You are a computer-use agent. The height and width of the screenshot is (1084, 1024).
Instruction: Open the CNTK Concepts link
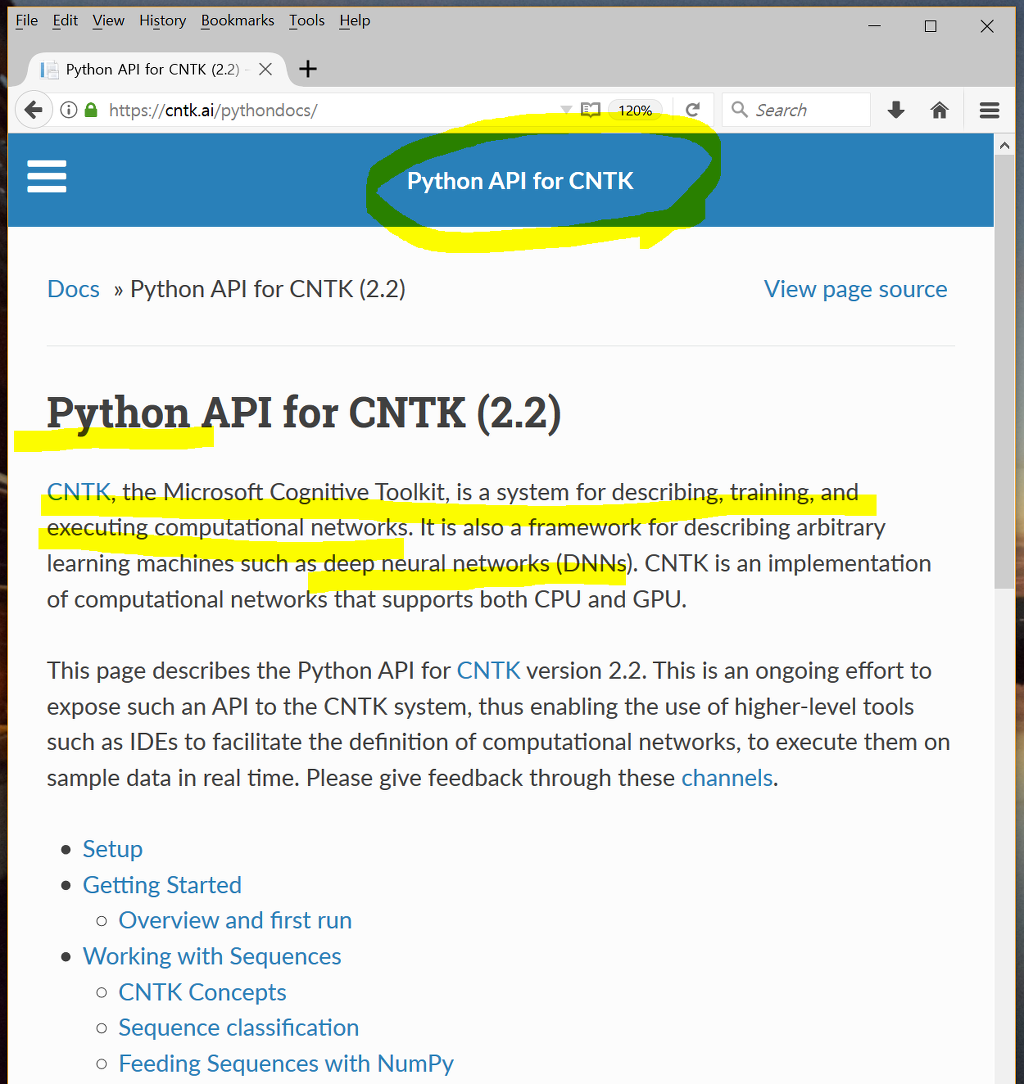[202, 992]
